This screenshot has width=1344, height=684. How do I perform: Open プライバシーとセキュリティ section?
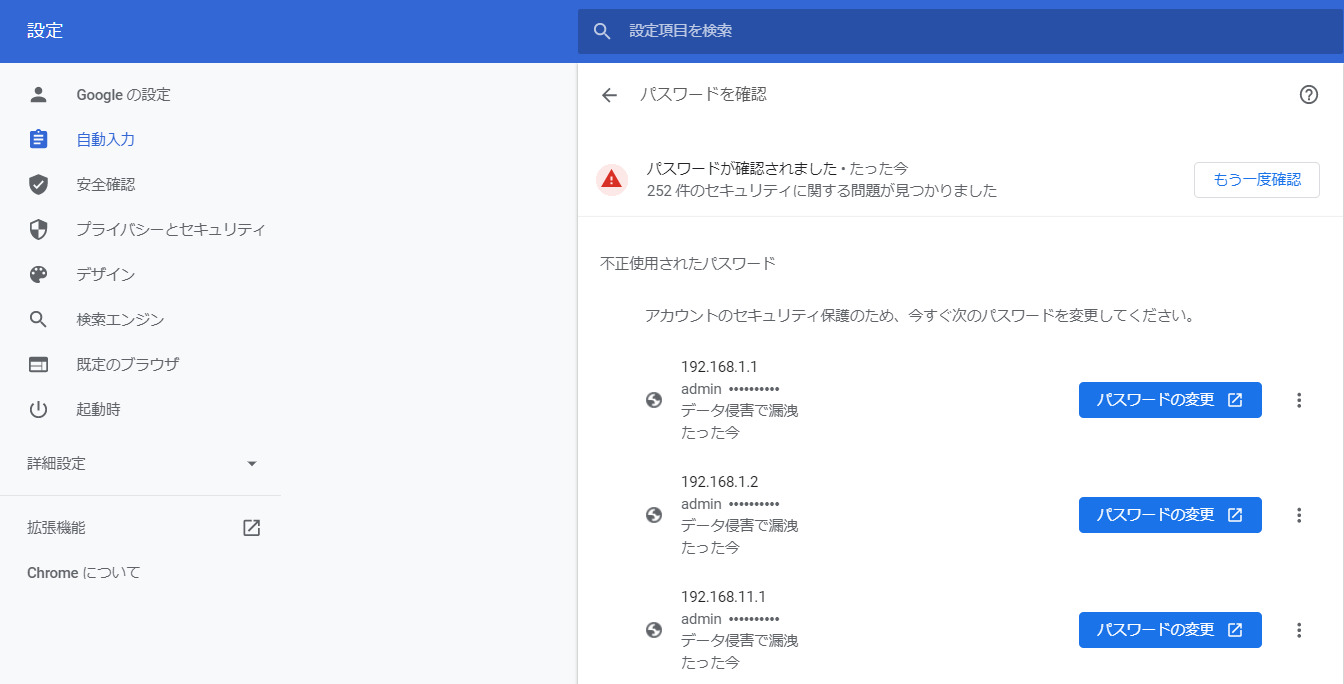point(170,230)
